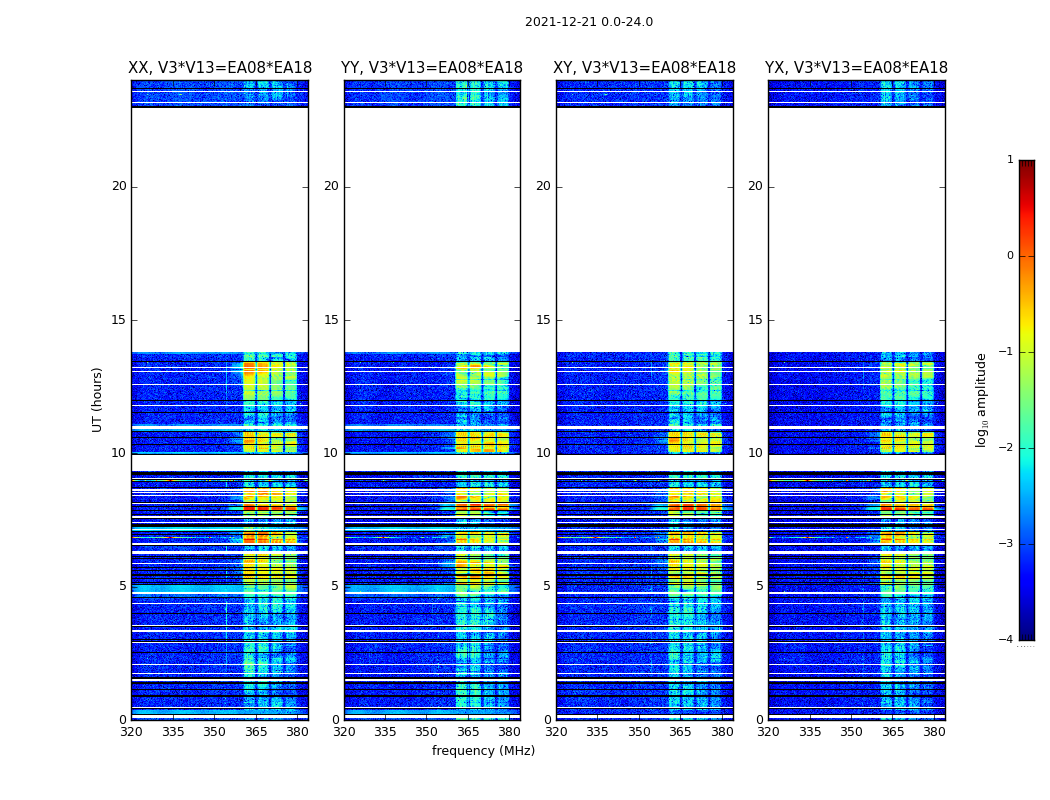Click the 380 tick label under YX panel
The width and height of the screenshot is (1050, 800).
(934, 732)
